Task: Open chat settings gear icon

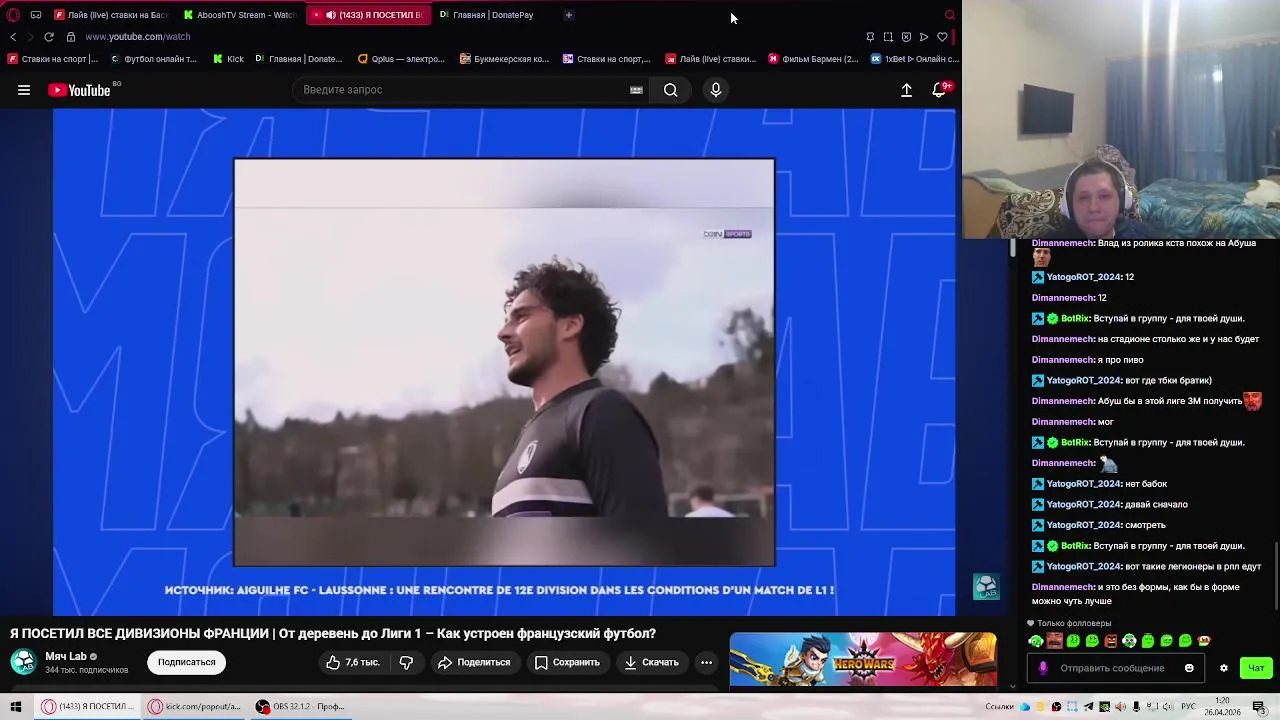Action: tap(1224, 668)
